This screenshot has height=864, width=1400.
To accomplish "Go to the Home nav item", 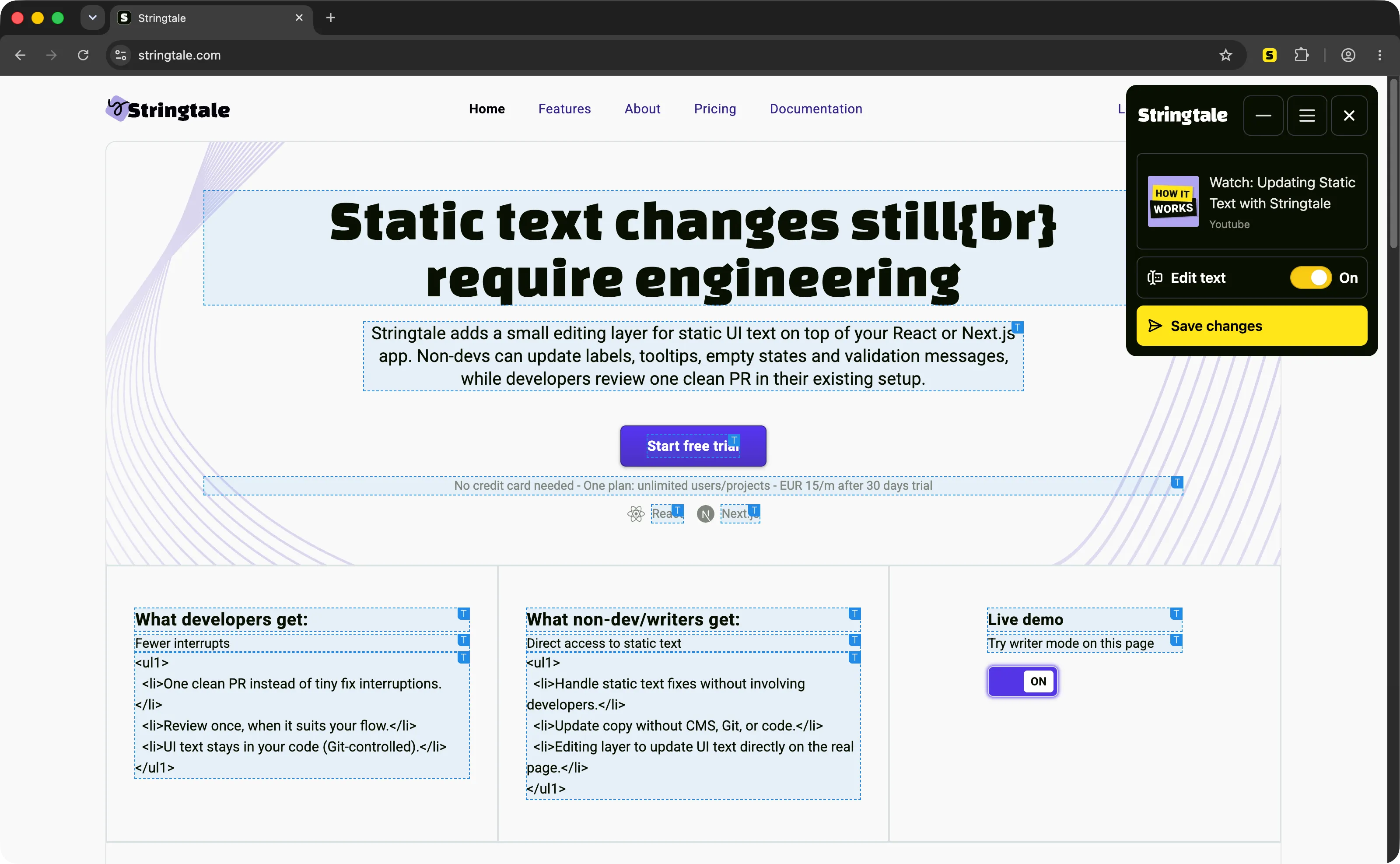I will (x=486, y=109).
